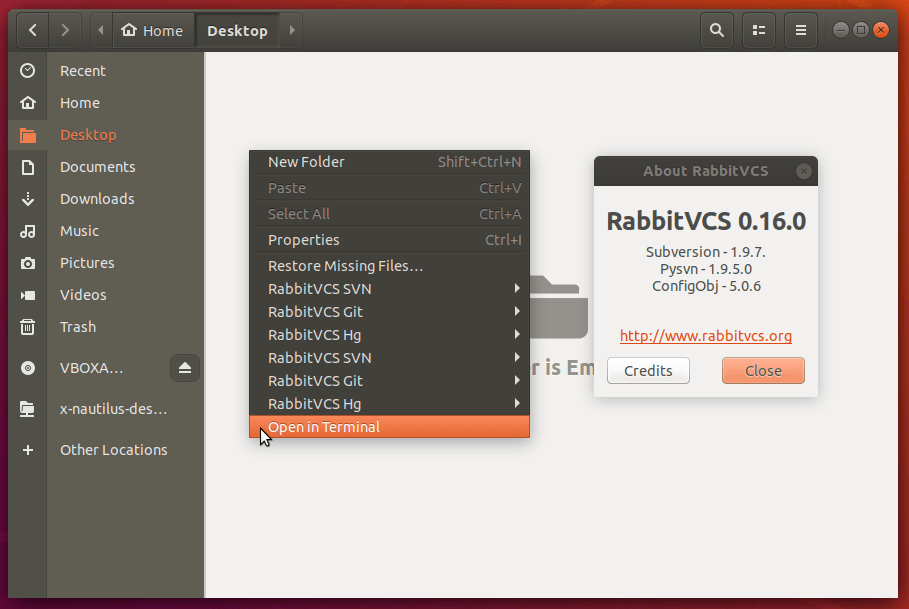The height and width of the screenshot is (609, 909).
Task: Click the About RabbitVCS title bar
Action: (x=706, y=171)
